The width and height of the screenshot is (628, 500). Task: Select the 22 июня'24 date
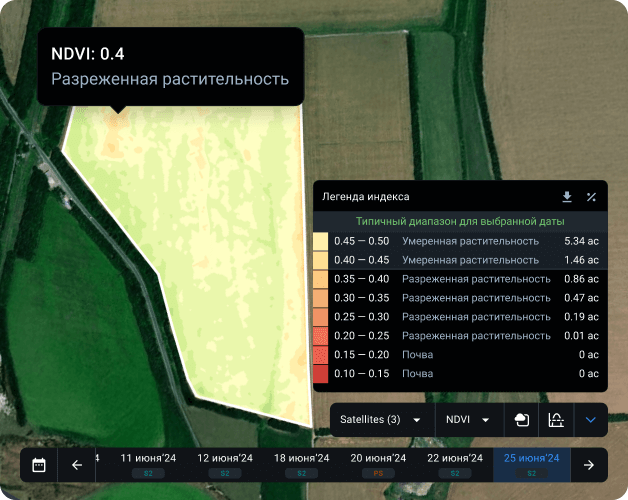click(455, 465)
